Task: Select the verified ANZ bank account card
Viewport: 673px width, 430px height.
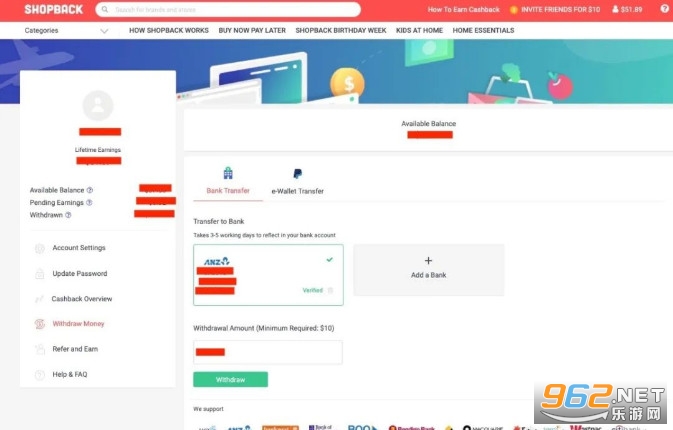Action: (268, 275)
